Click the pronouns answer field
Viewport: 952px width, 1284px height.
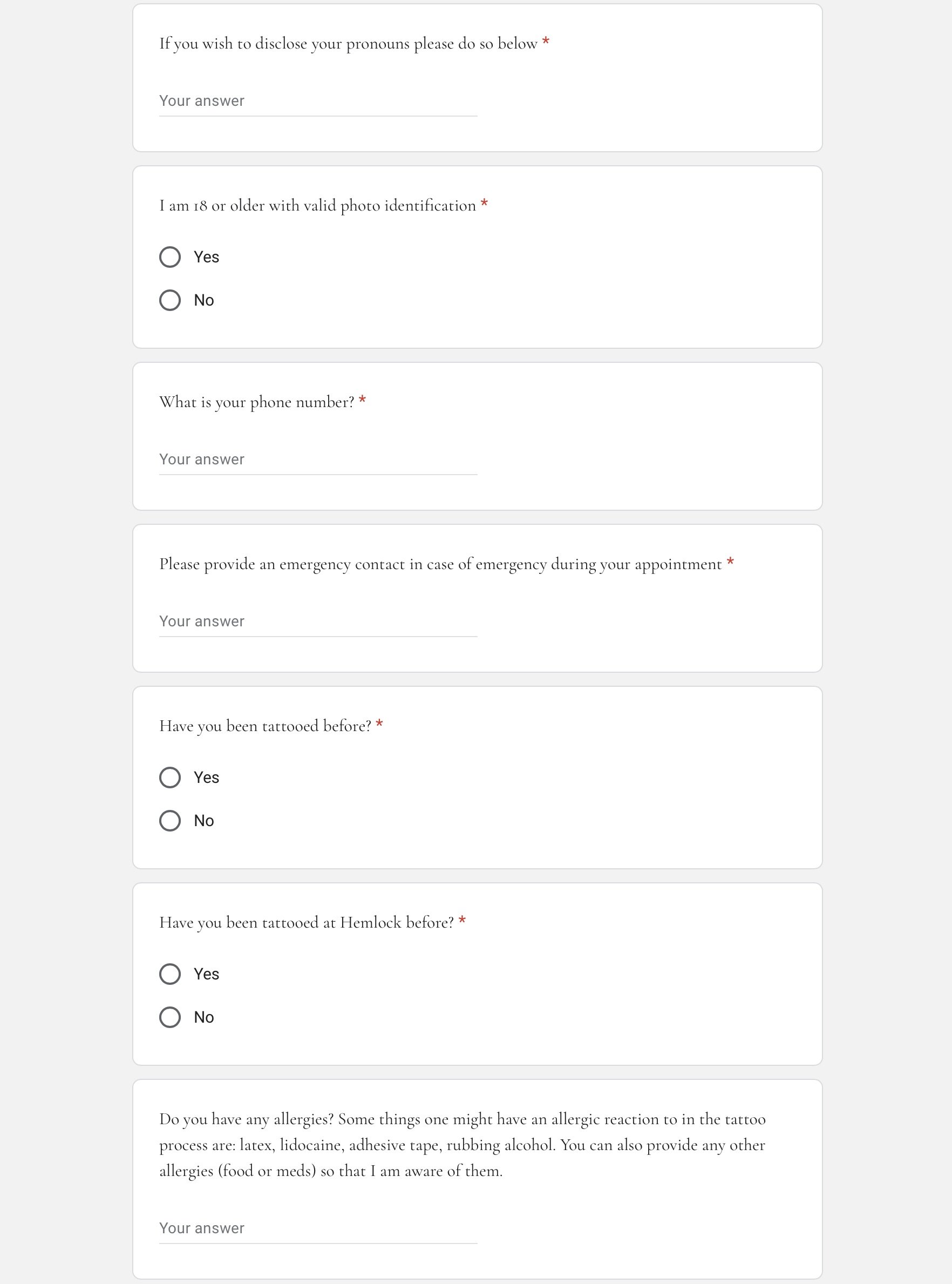point(318,102)
